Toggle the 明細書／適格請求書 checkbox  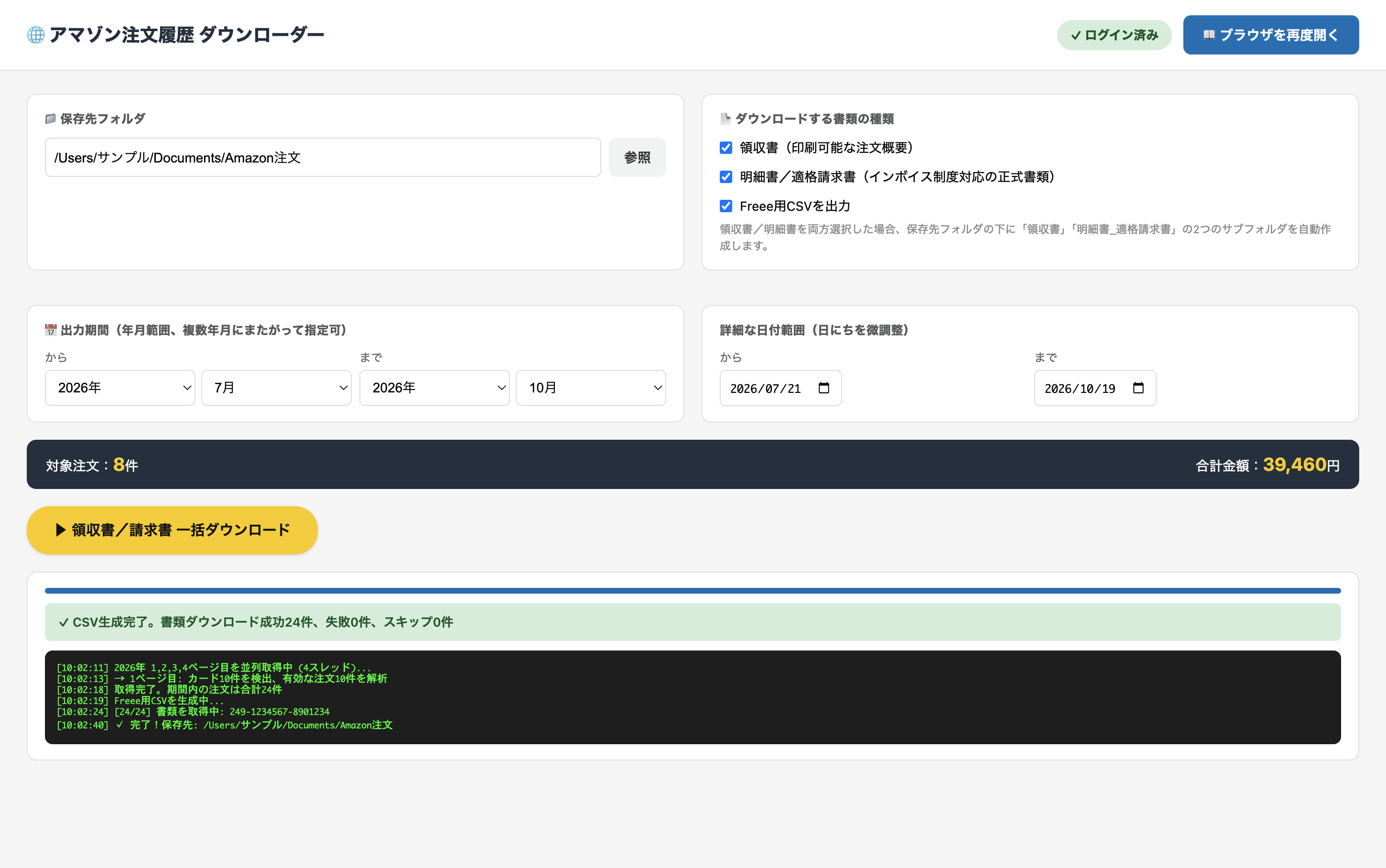(726, 177)
